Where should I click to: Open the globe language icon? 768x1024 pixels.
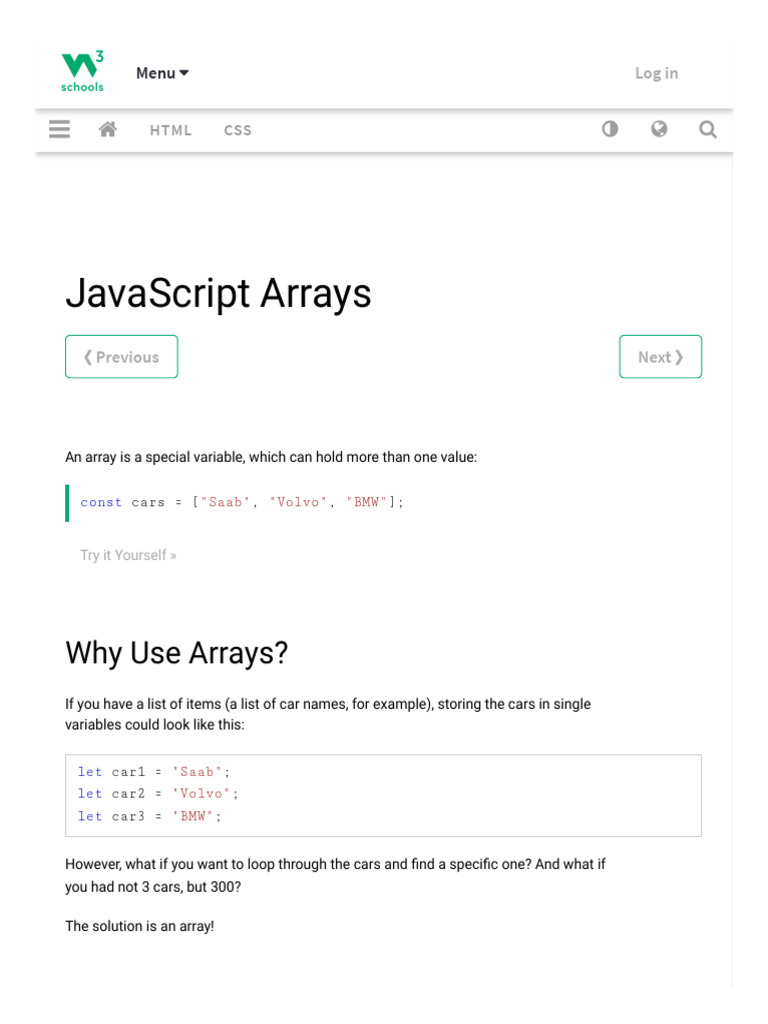pyautogui.click(x=659, y=129)
